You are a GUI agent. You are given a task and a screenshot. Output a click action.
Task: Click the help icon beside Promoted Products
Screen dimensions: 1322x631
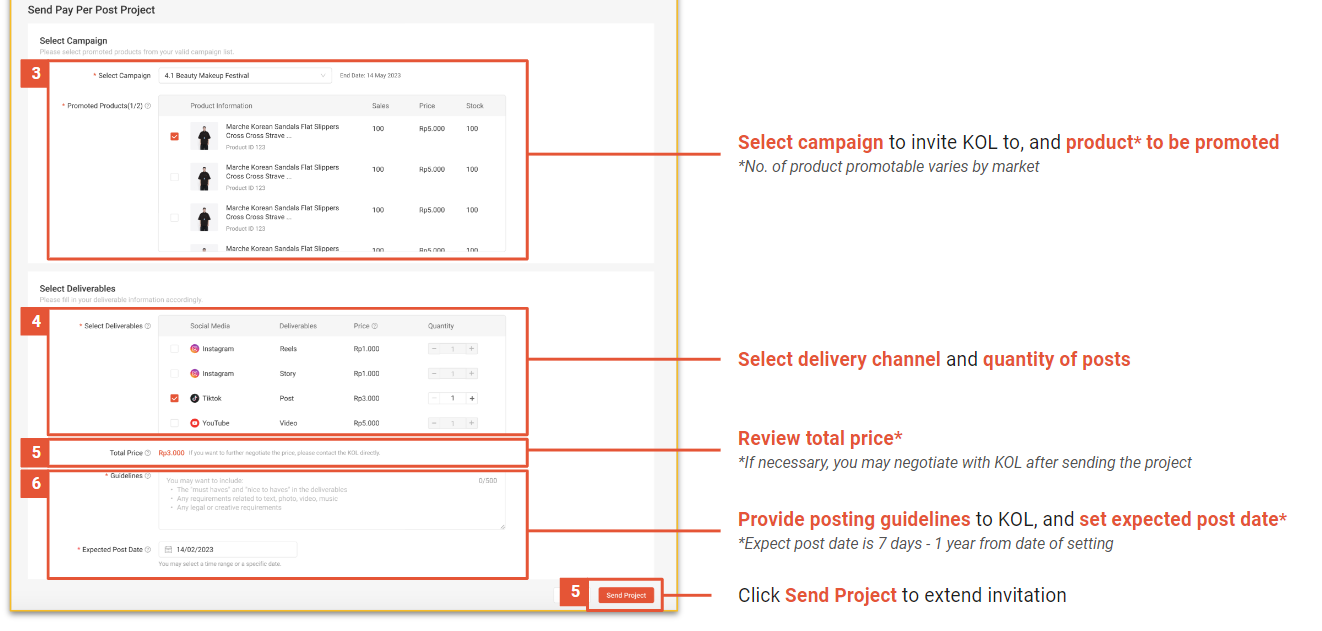point(149,105)
